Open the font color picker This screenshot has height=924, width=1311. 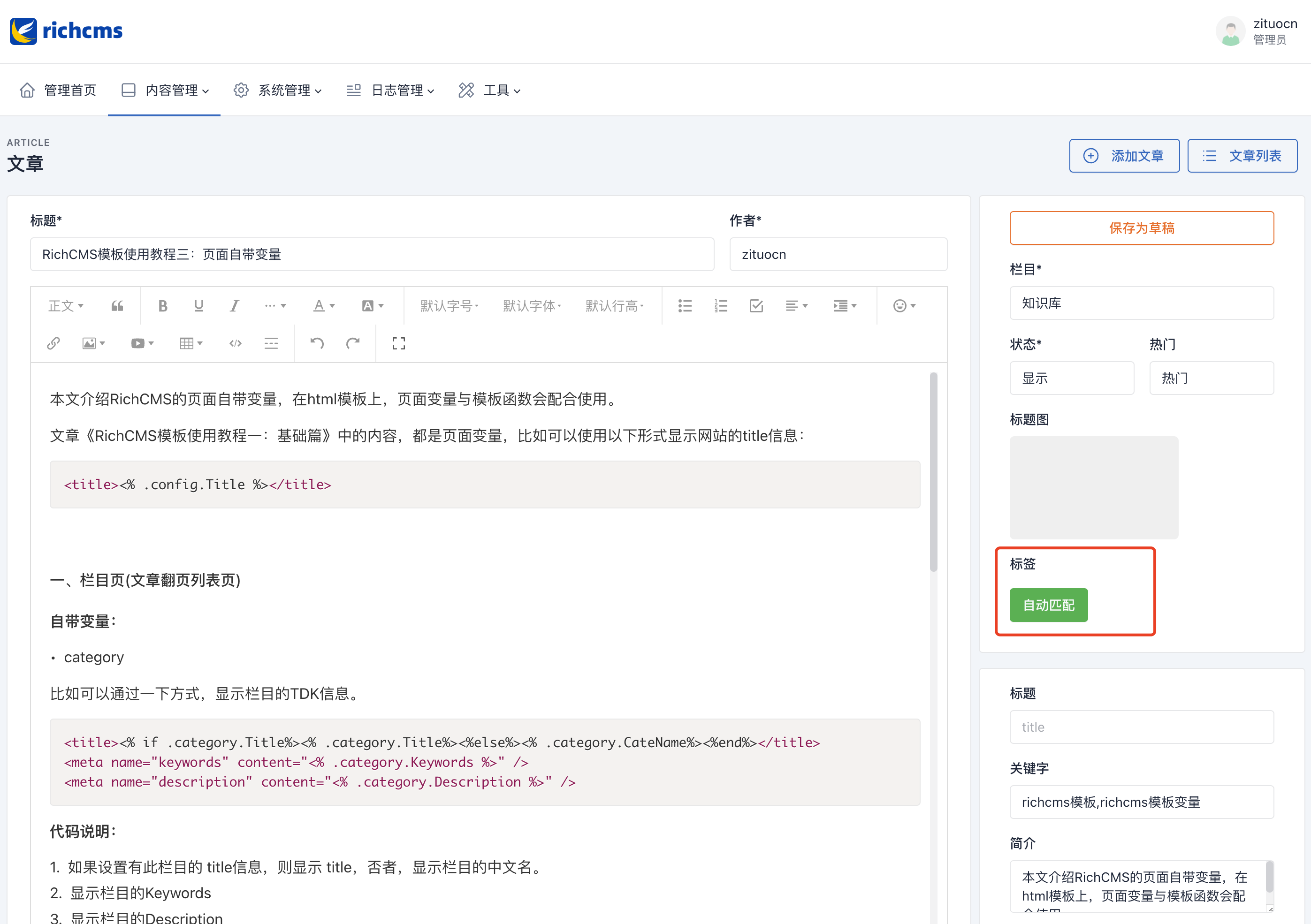[x=324, y=306]
